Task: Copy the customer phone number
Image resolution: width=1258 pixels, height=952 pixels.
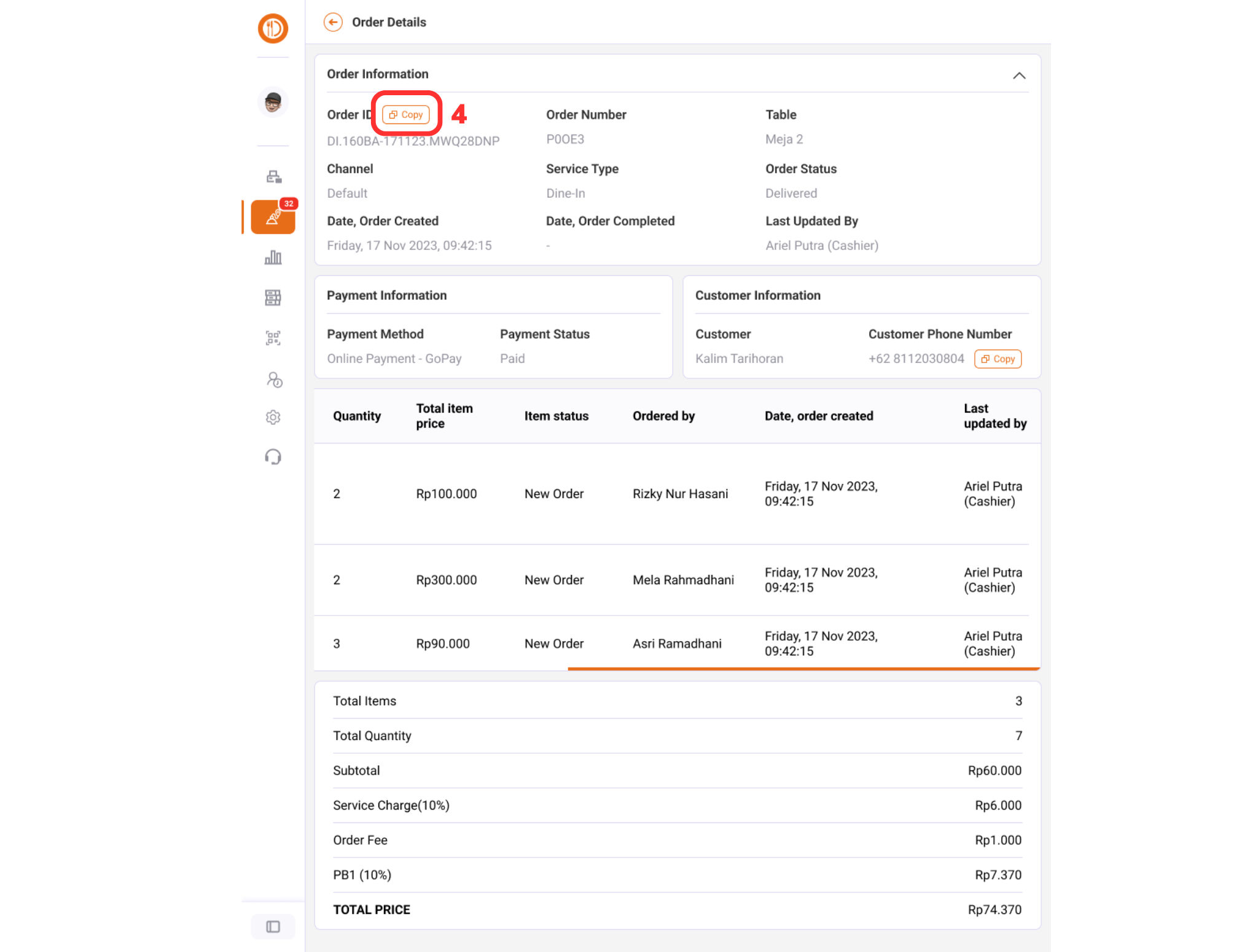Action: coord(998,359)
